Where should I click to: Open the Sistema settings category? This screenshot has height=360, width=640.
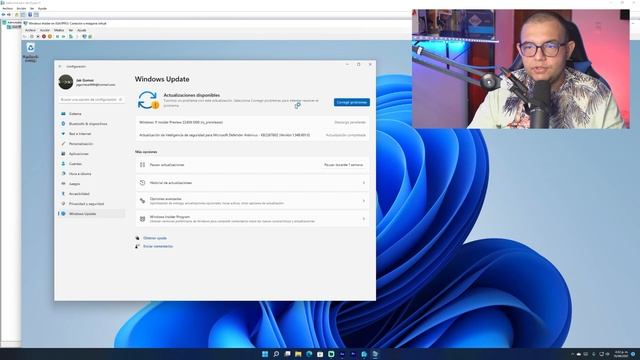(x=91, y=113)
